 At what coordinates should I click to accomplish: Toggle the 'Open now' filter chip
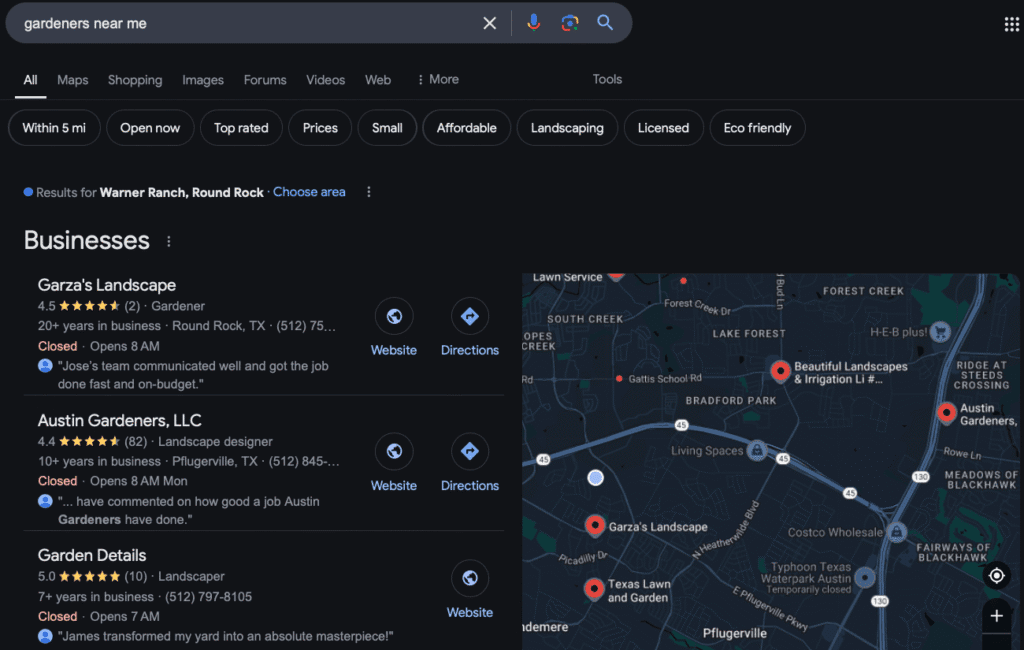pyautogui.click(x=150, y=128)
